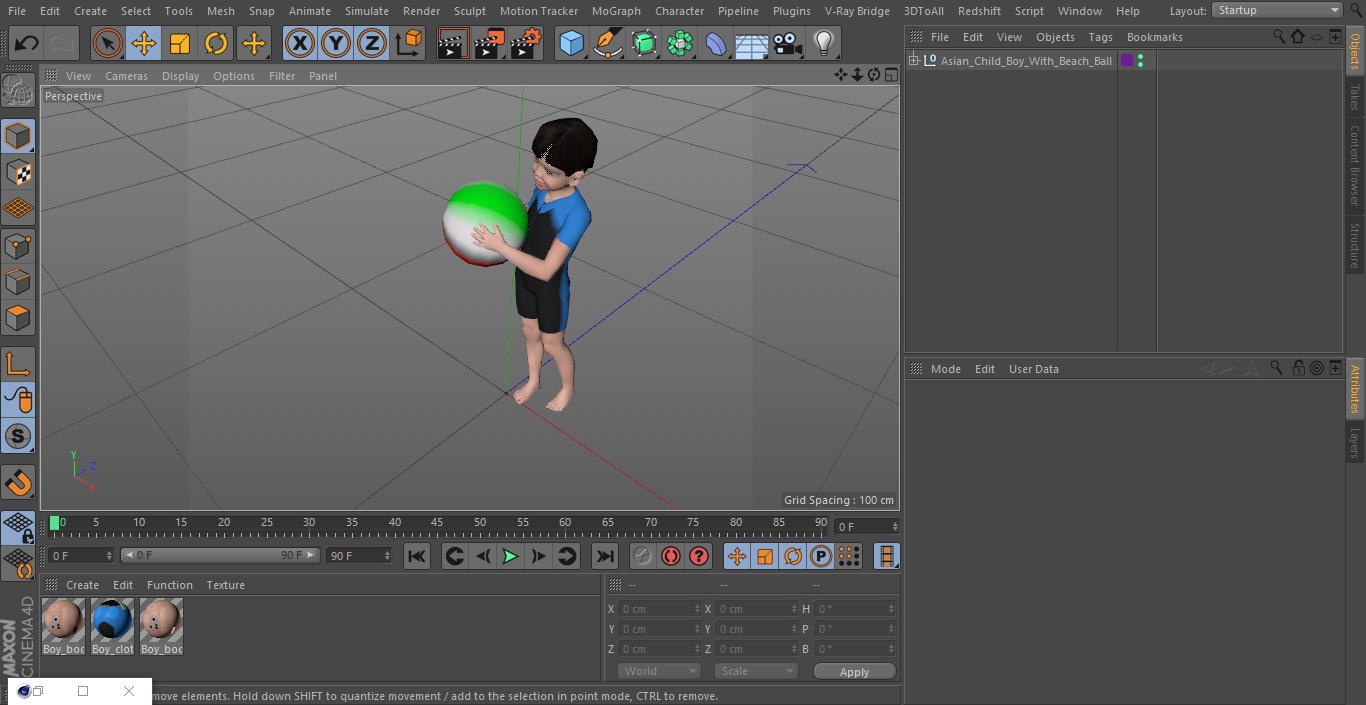1366x705 pixels.
Task: Click the H rotation input field
Action: click(x=856, y=609)
